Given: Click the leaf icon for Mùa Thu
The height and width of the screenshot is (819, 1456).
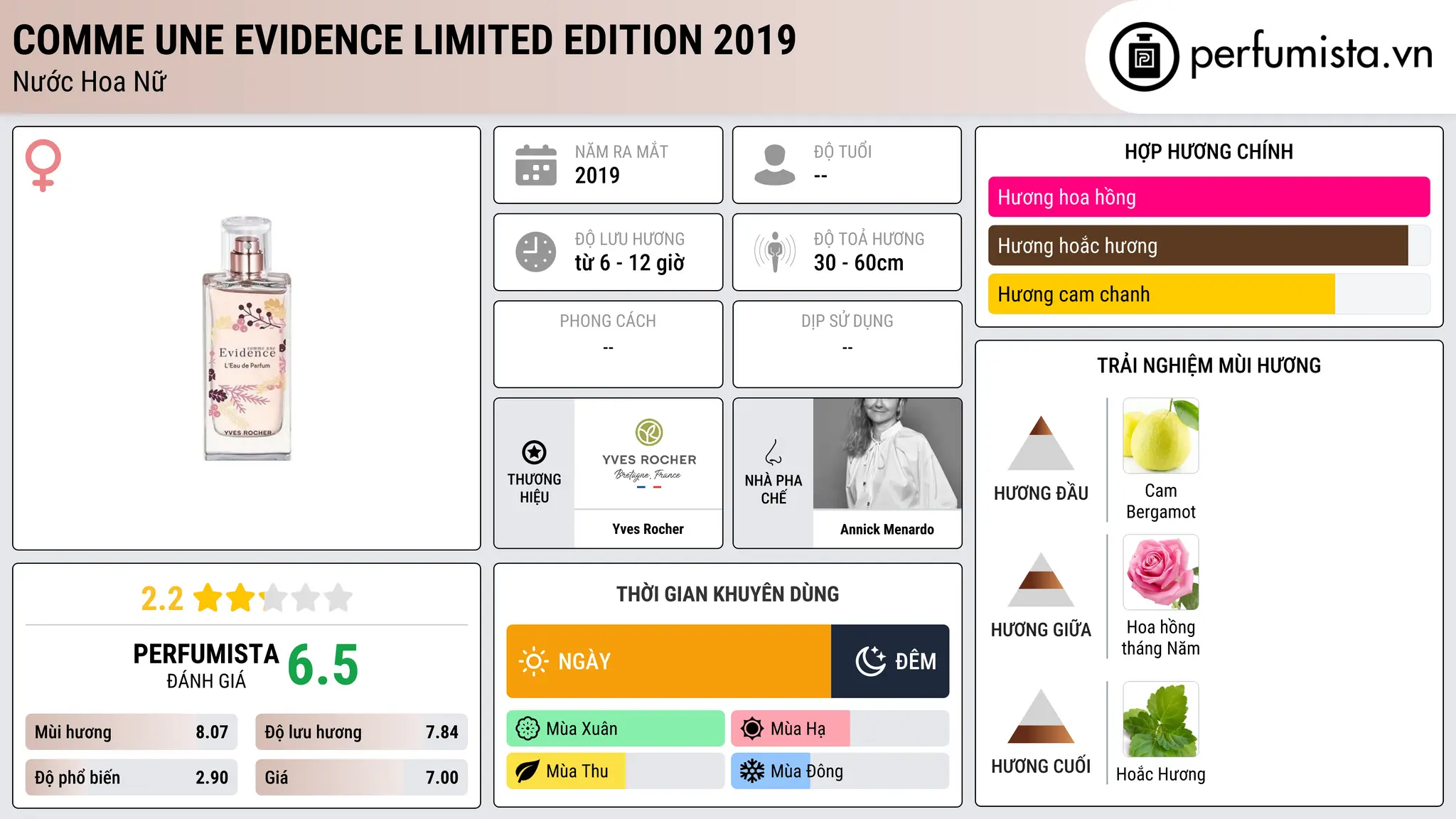Looking at the screenshot, I should pos(528,771).
